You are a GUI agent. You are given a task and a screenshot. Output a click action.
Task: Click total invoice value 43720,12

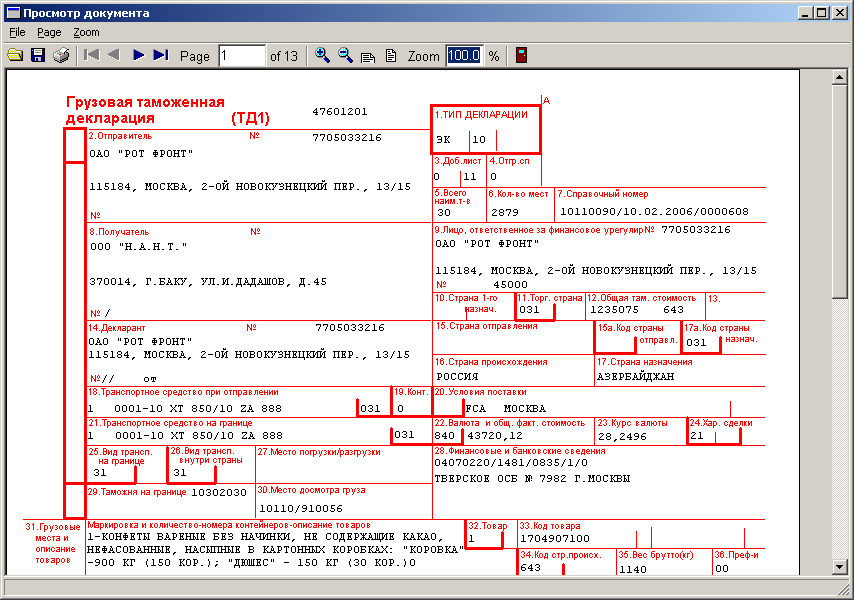495,436
